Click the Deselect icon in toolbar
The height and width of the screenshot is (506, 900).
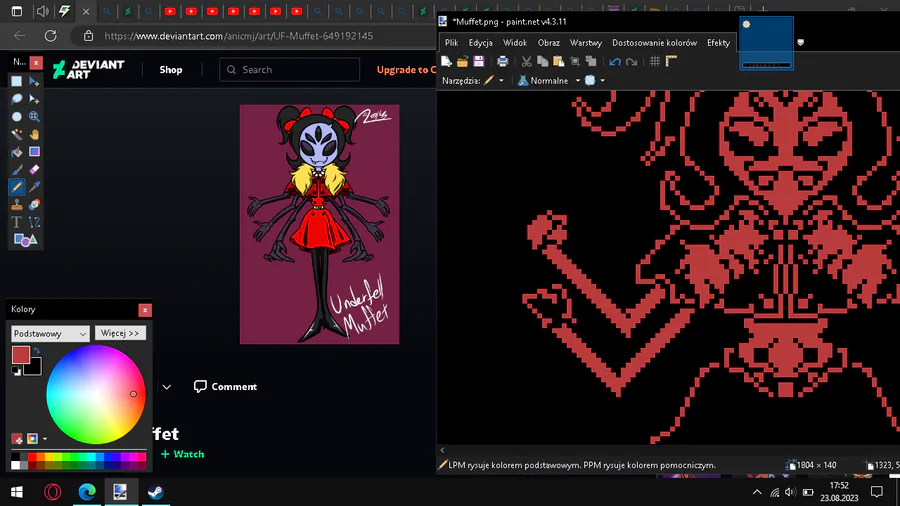[x=591, y=61]
